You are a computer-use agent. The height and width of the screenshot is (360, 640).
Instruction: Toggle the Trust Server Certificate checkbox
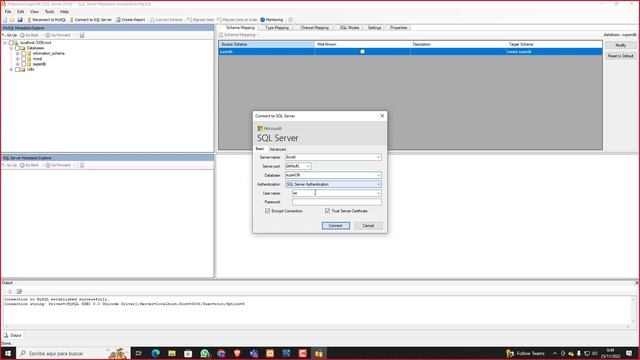pyautogui.click(x=327, y=211)
